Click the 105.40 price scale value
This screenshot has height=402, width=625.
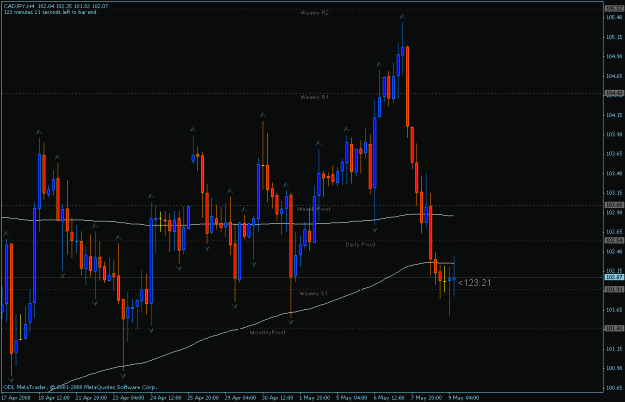pos(614,18)
